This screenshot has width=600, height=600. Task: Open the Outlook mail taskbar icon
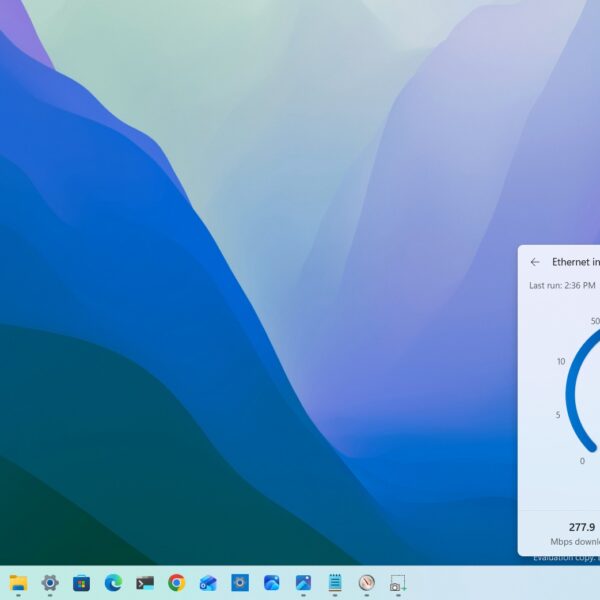point(208,584)
